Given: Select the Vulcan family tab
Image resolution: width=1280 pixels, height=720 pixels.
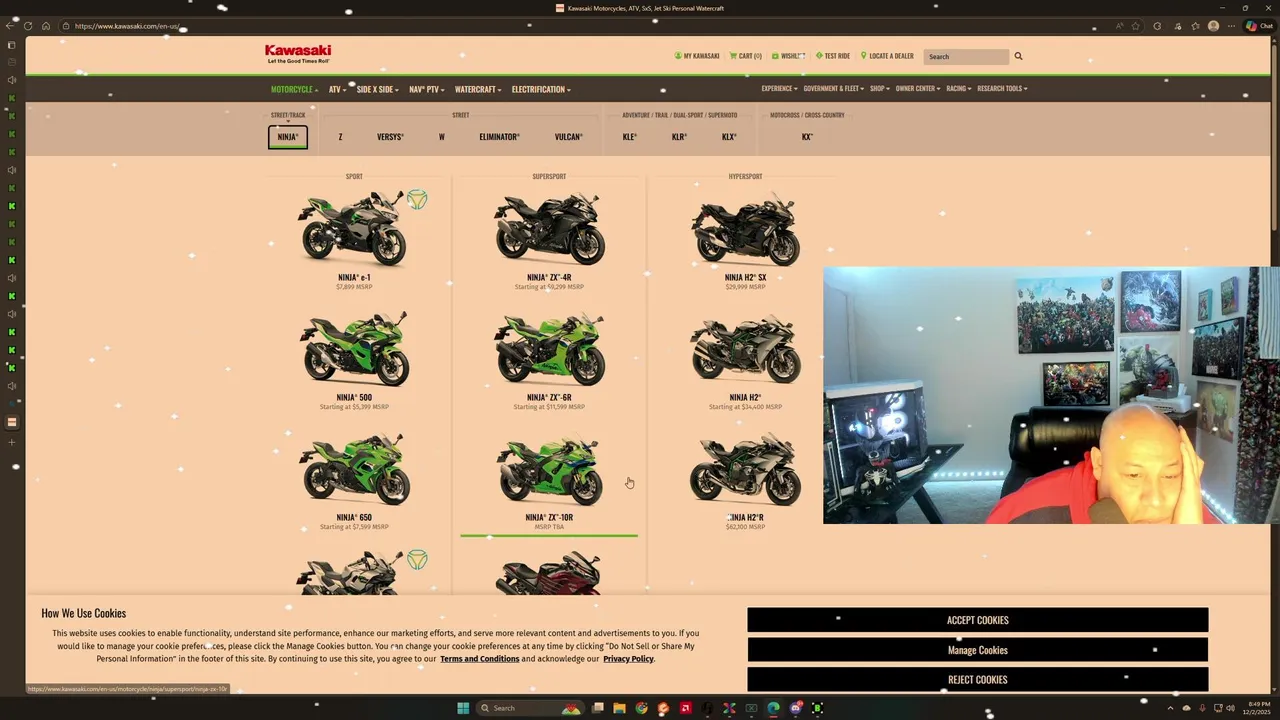Looking at the screenshot, I should coord(568,137).
